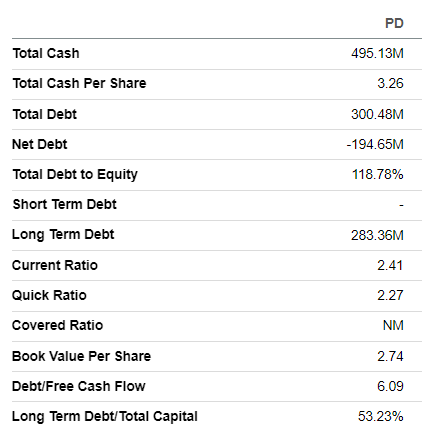
Task: Select the Net Debt row label
Action: [x=40, y=144]
